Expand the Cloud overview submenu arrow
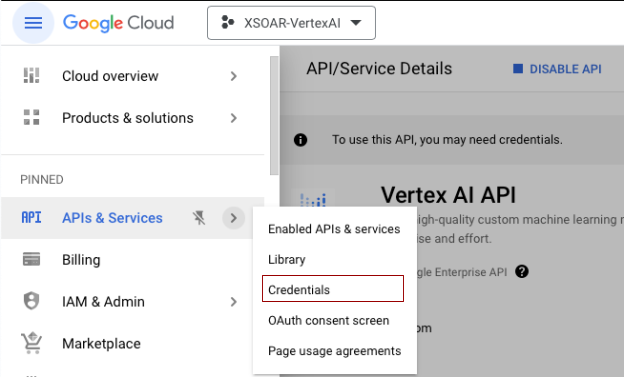The image size is (624, 377). point(234,76)
